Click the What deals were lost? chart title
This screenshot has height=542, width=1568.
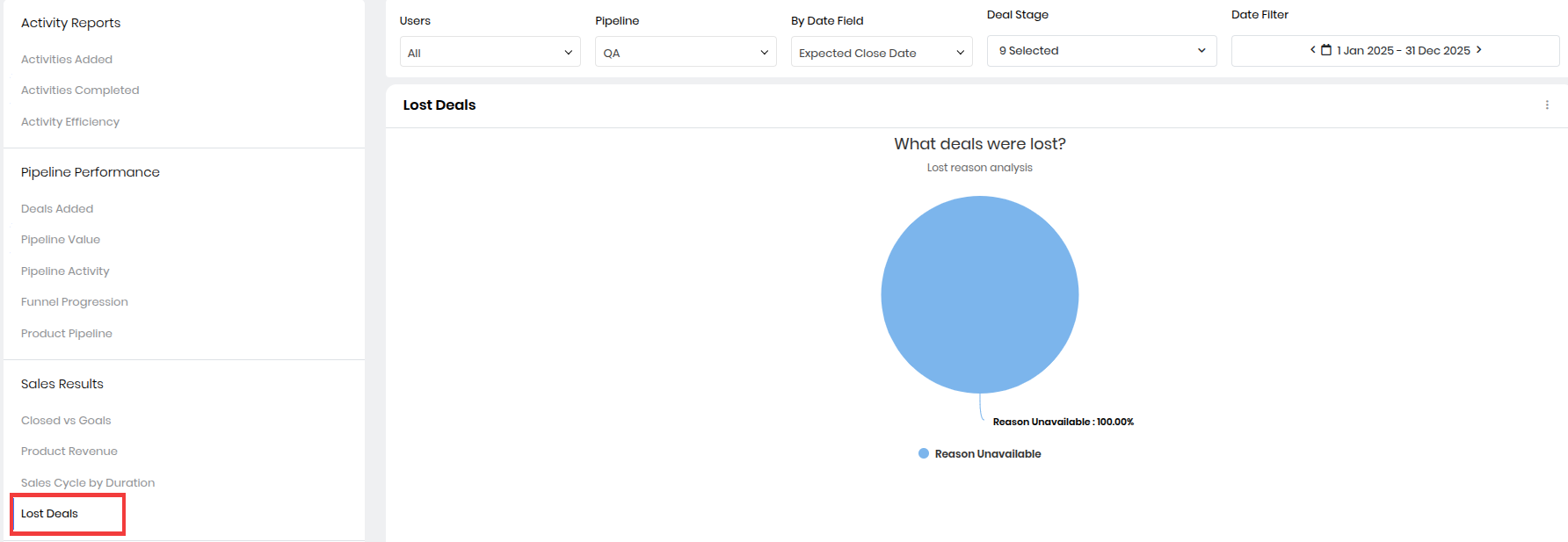[x=980, y=143]
